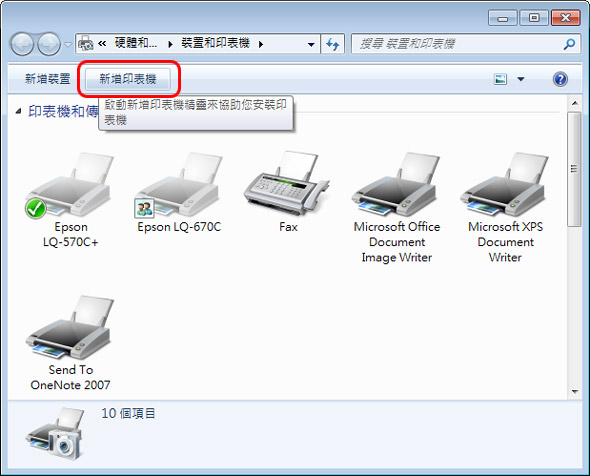Open the address bar history dropdown
Image resolution: width=590 pixels, height=476 pixels.
pyautogui.click(x=311, y=44)
